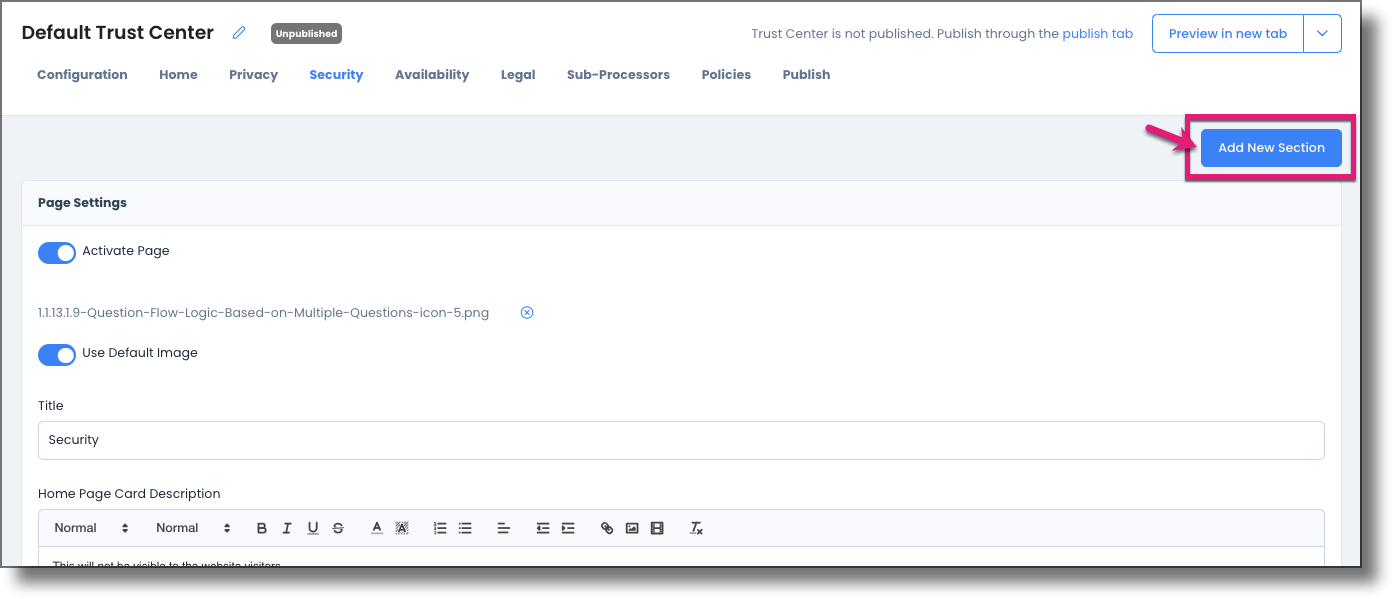Screen dimensions: 1393x599
Task: Click the Add New Section button
Action: [1271, 147]
